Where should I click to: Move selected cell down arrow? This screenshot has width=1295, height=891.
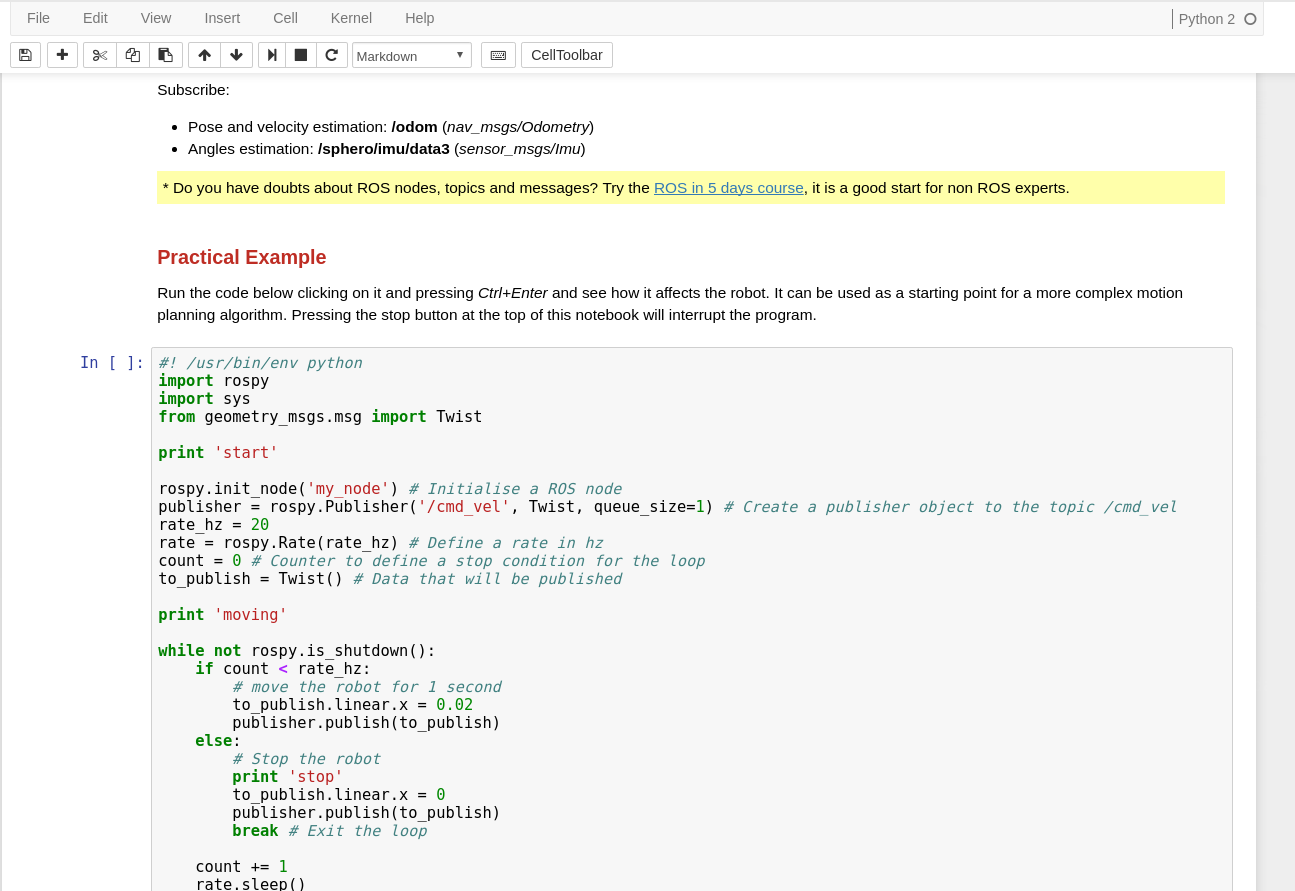[236, 55]
